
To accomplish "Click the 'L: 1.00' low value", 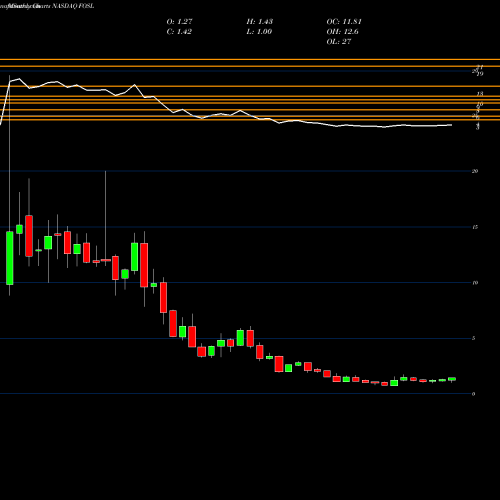I will click(x=259, y=32).
